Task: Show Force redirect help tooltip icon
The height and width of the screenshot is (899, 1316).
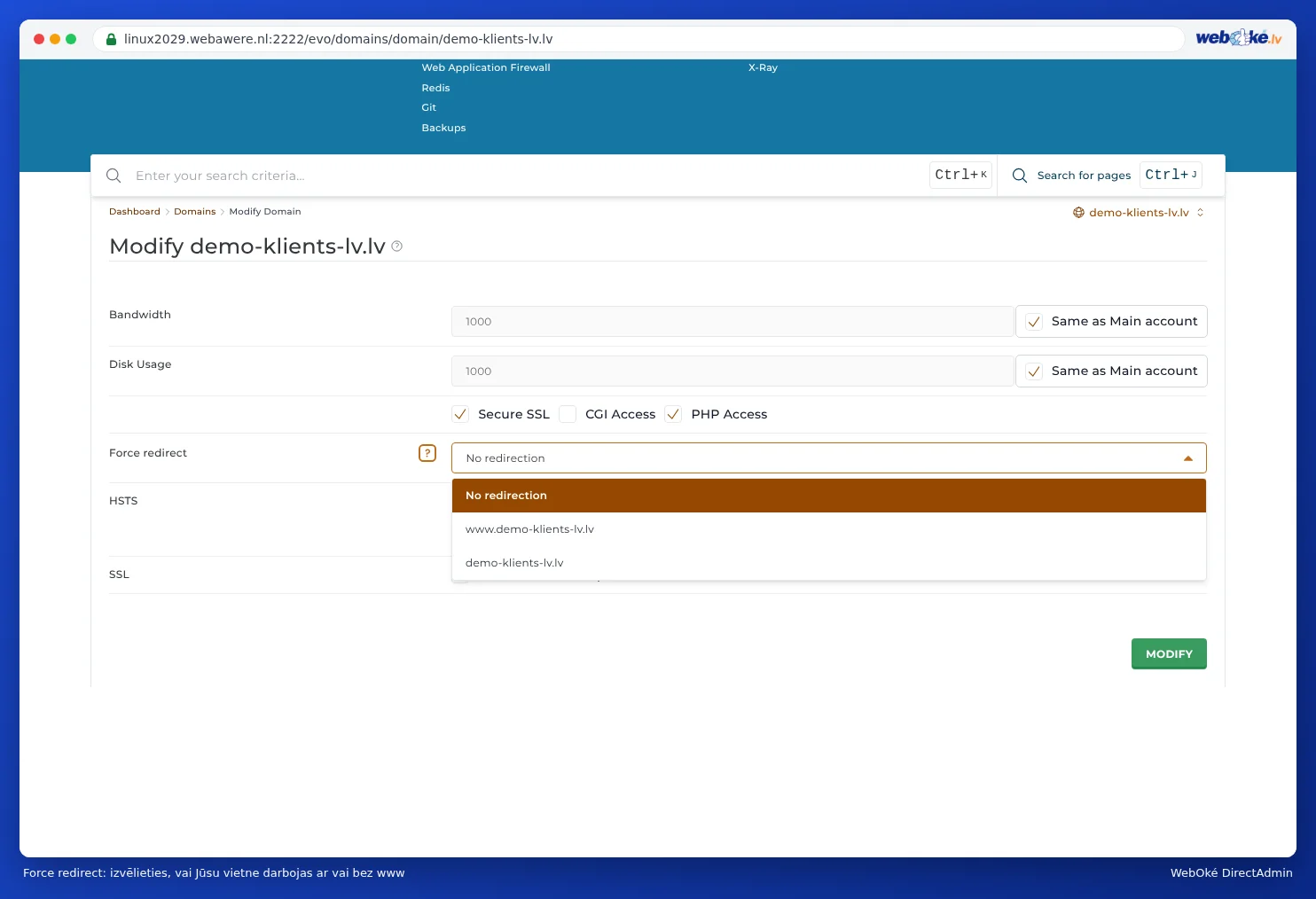Action: point(427,453)
